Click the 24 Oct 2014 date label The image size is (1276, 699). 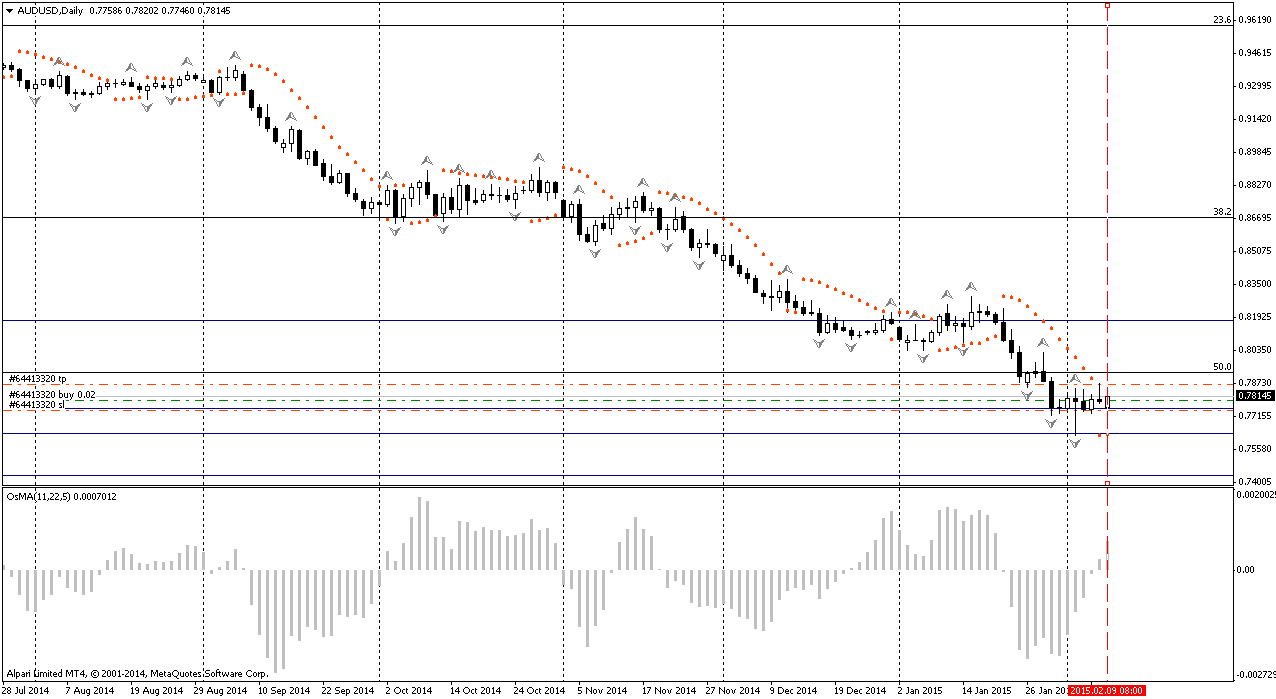coord(539,690)
